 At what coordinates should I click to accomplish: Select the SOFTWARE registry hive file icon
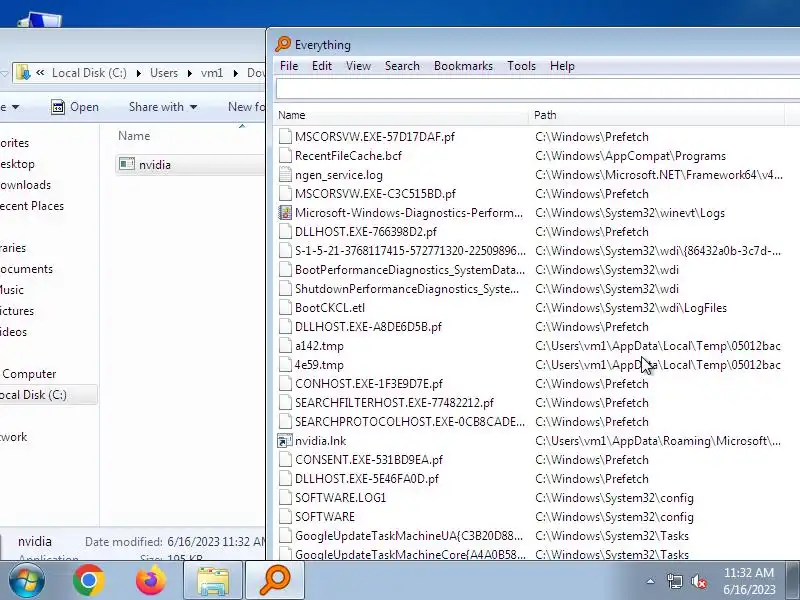(285, 517)
